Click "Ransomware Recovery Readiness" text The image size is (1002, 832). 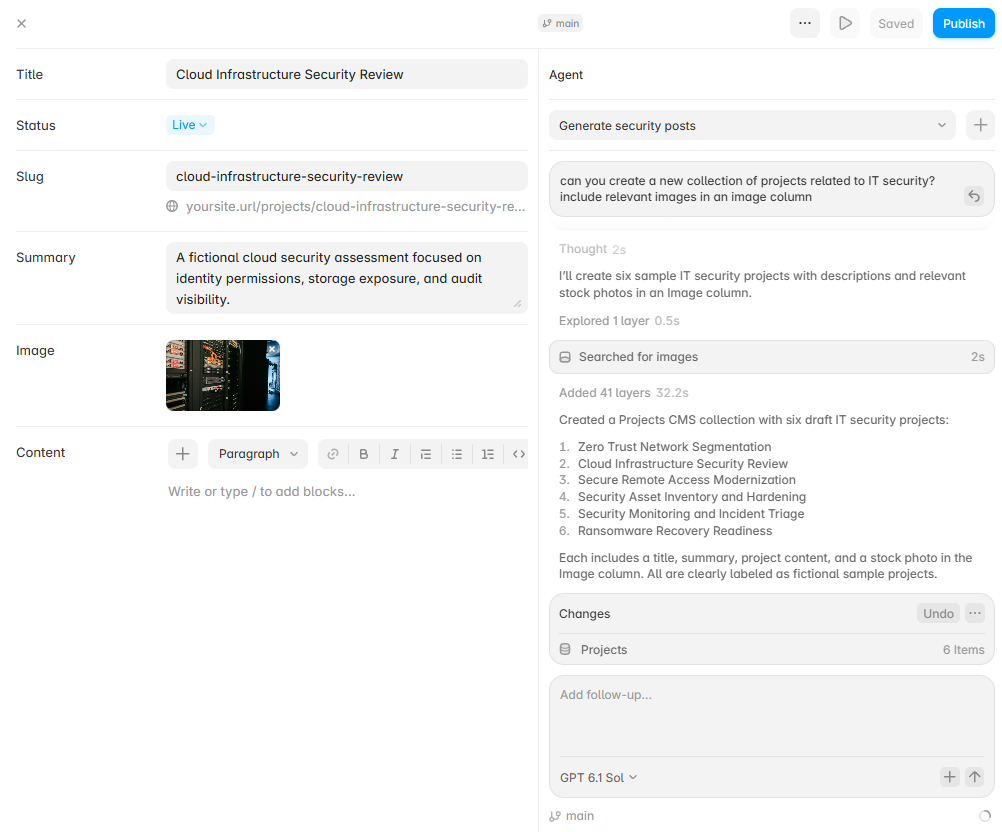point(675,531)
